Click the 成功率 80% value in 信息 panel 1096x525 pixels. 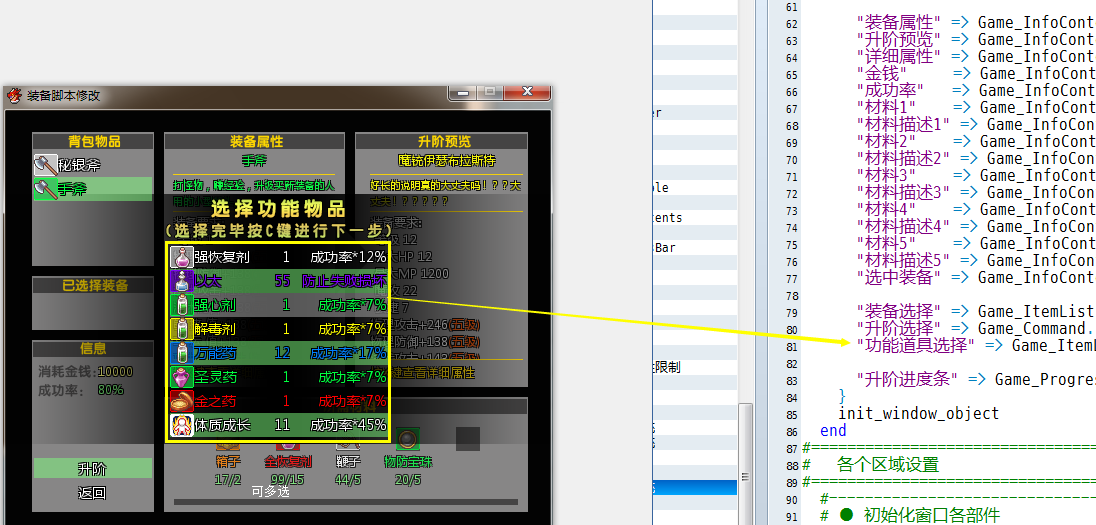(x=110, y=390)
